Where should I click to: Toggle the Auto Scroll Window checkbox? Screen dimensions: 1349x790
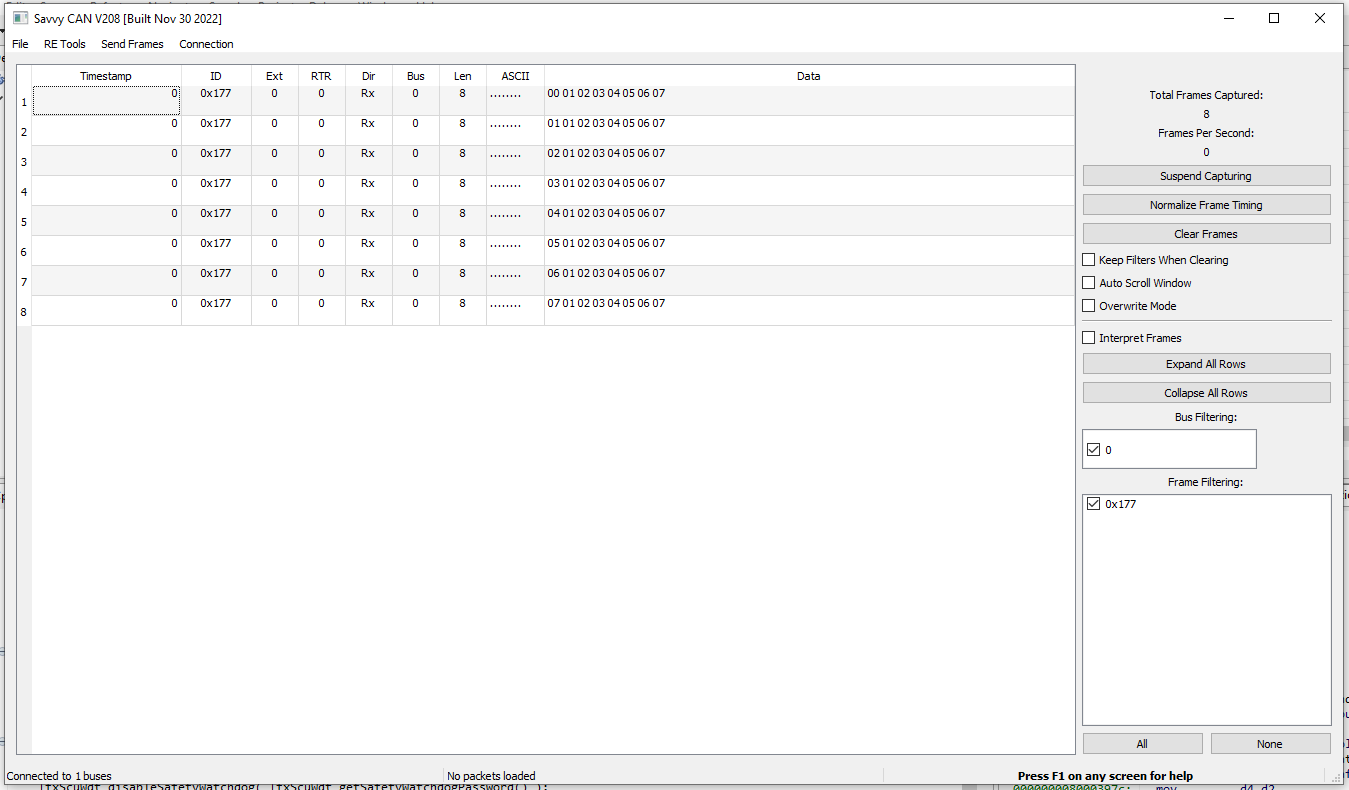[1090, 283]
